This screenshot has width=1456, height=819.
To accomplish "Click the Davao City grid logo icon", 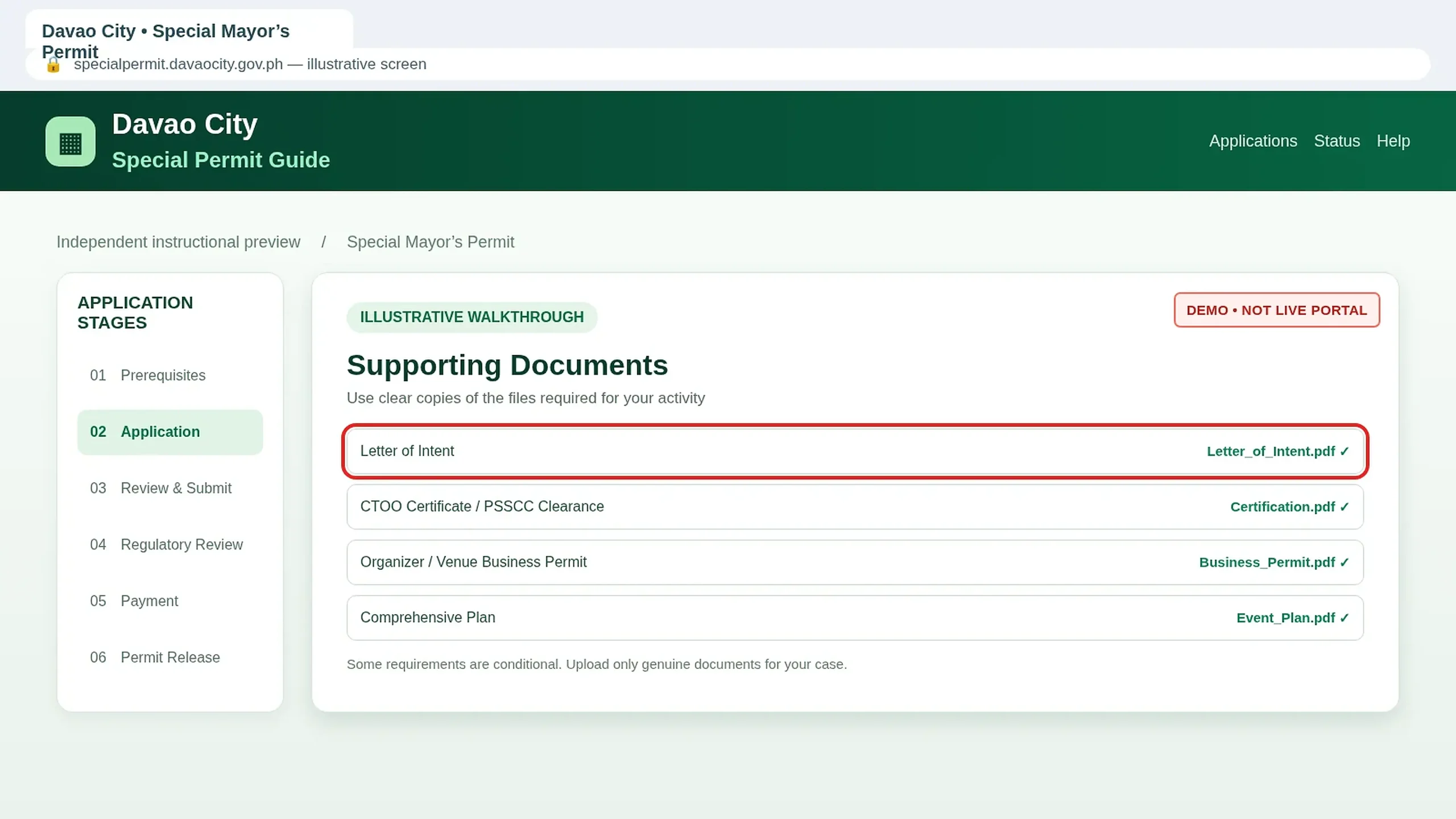I will (71, 142).
